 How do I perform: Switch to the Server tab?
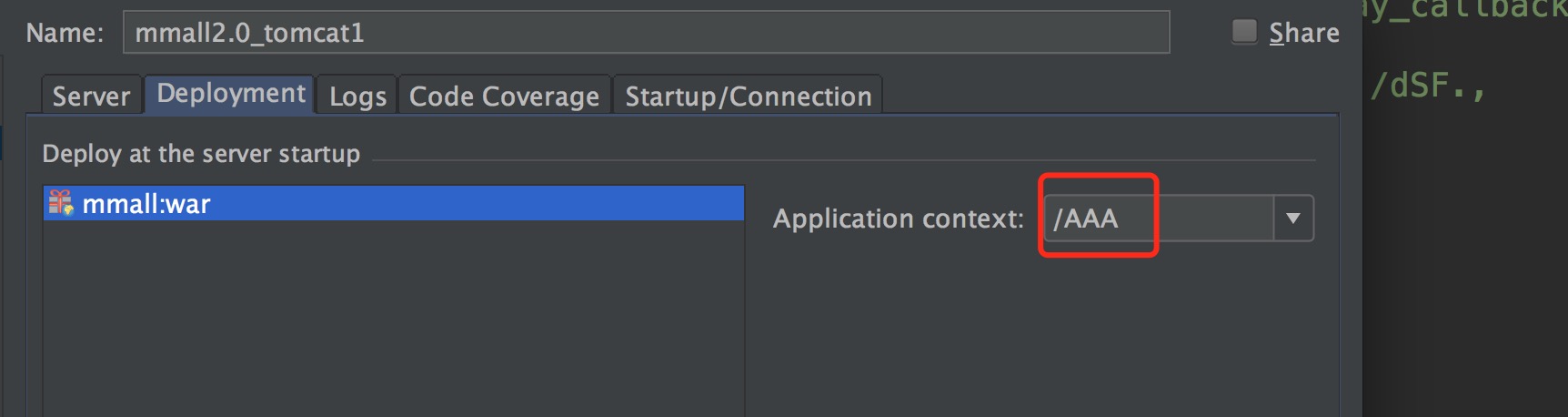coord(91,97)
